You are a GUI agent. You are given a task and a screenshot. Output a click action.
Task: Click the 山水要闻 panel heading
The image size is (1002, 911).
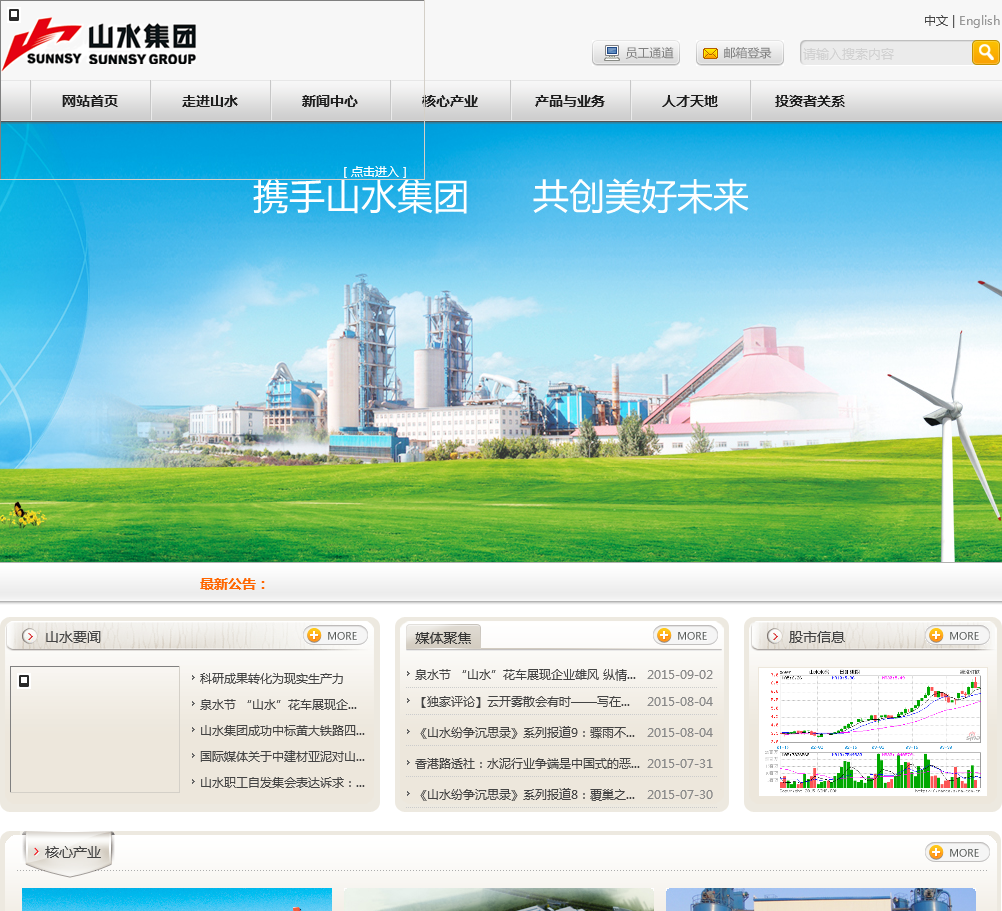click(x=73, y=637)
